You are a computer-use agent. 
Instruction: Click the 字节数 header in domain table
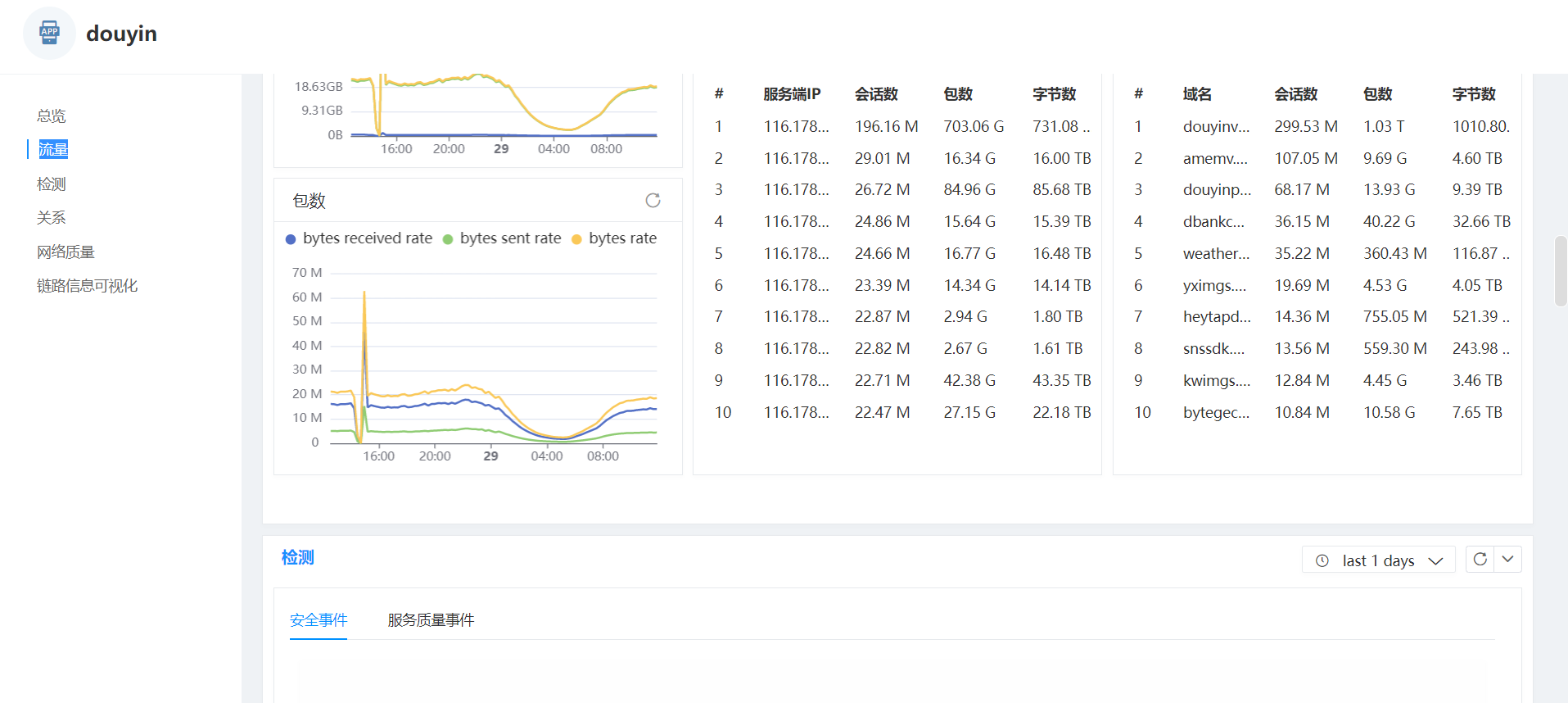[x=1473, y=94]
